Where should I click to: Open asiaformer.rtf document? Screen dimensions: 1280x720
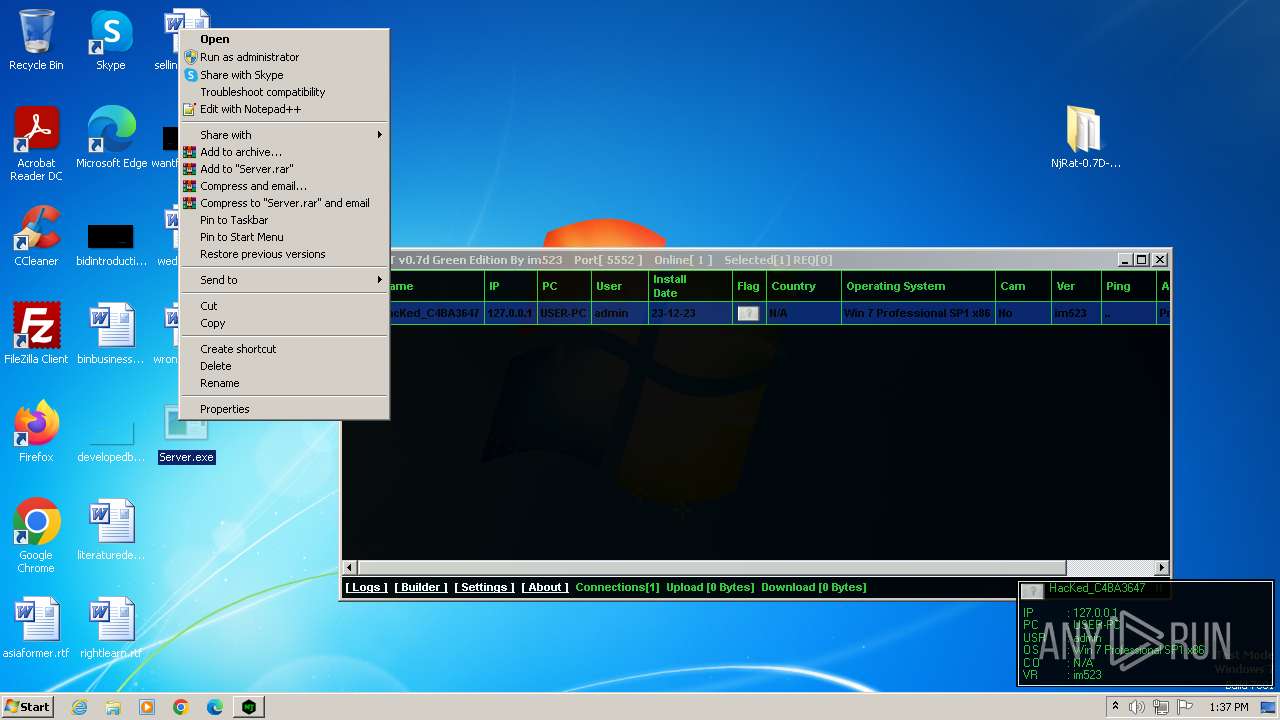pyautogui.click(x=36, y=627)
